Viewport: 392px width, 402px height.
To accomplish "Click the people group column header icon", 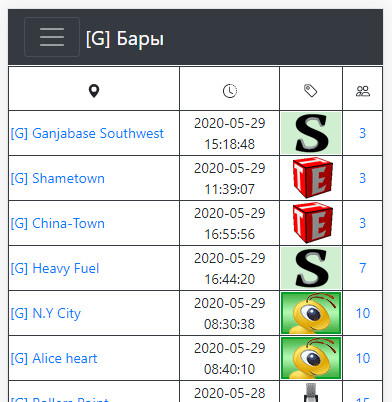I will (x=363, y=91).
